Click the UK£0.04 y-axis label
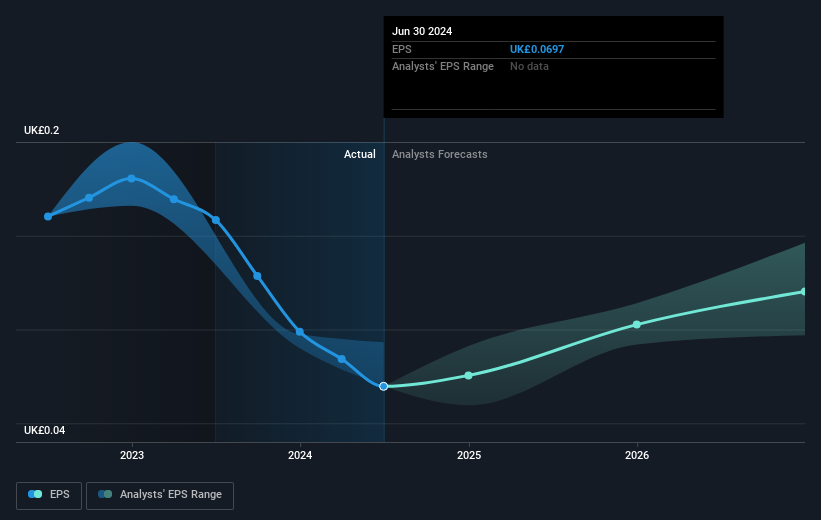The height and width of the screenshot is (520, 821). click(x=45, y=430)
